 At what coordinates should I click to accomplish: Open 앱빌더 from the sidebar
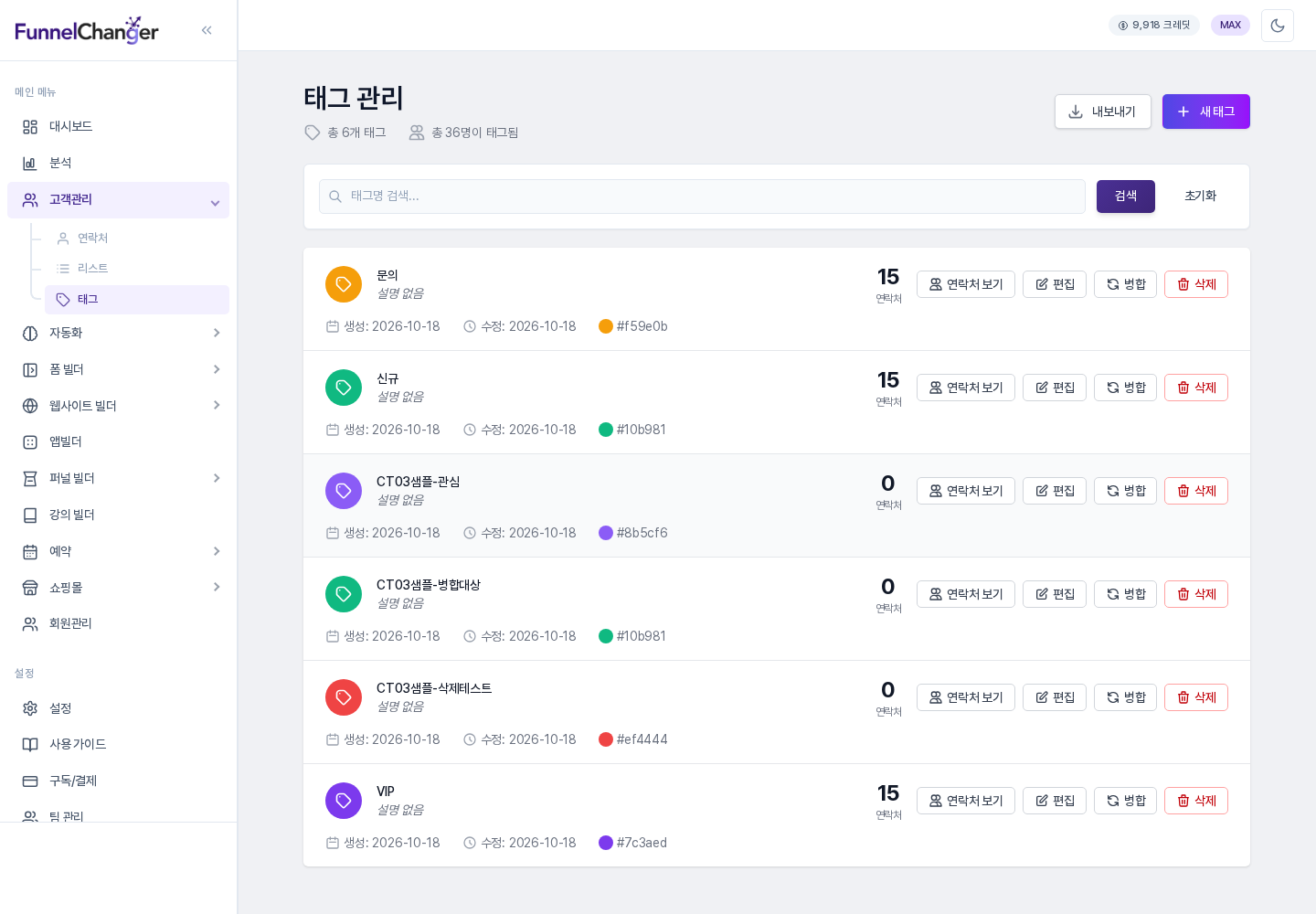pos(118,442)
